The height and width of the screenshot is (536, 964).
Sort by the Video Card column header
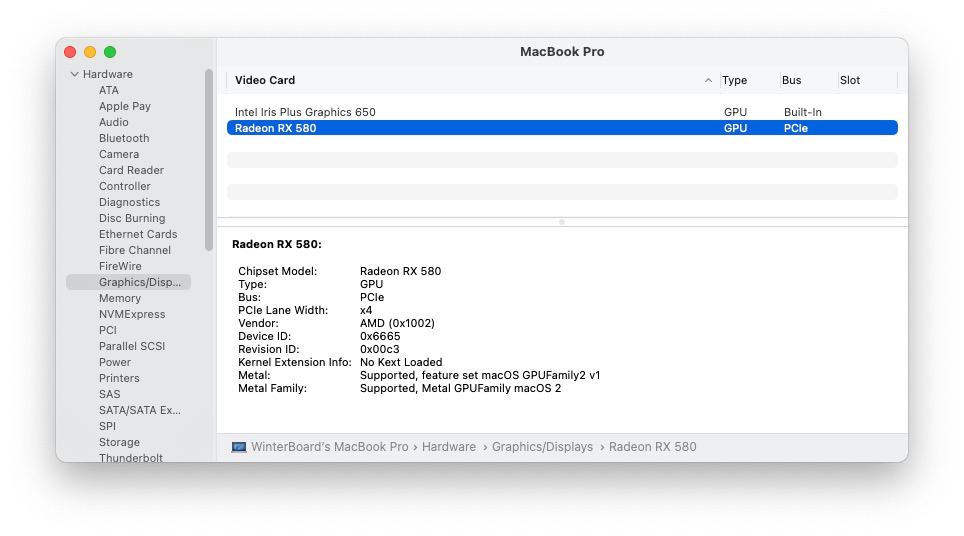[x=265, y=80]
